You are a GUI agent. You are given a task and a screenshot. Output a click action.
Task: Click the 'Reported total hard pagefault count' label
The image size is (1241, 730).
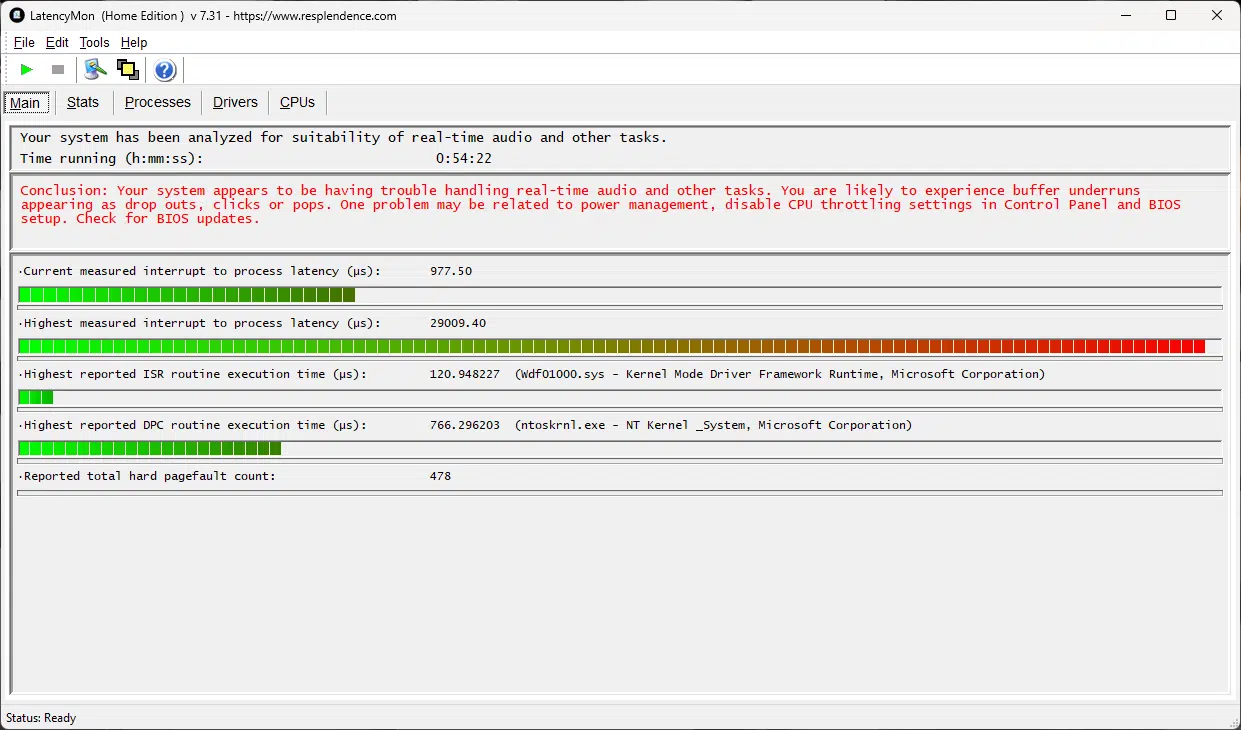point(148,476)
